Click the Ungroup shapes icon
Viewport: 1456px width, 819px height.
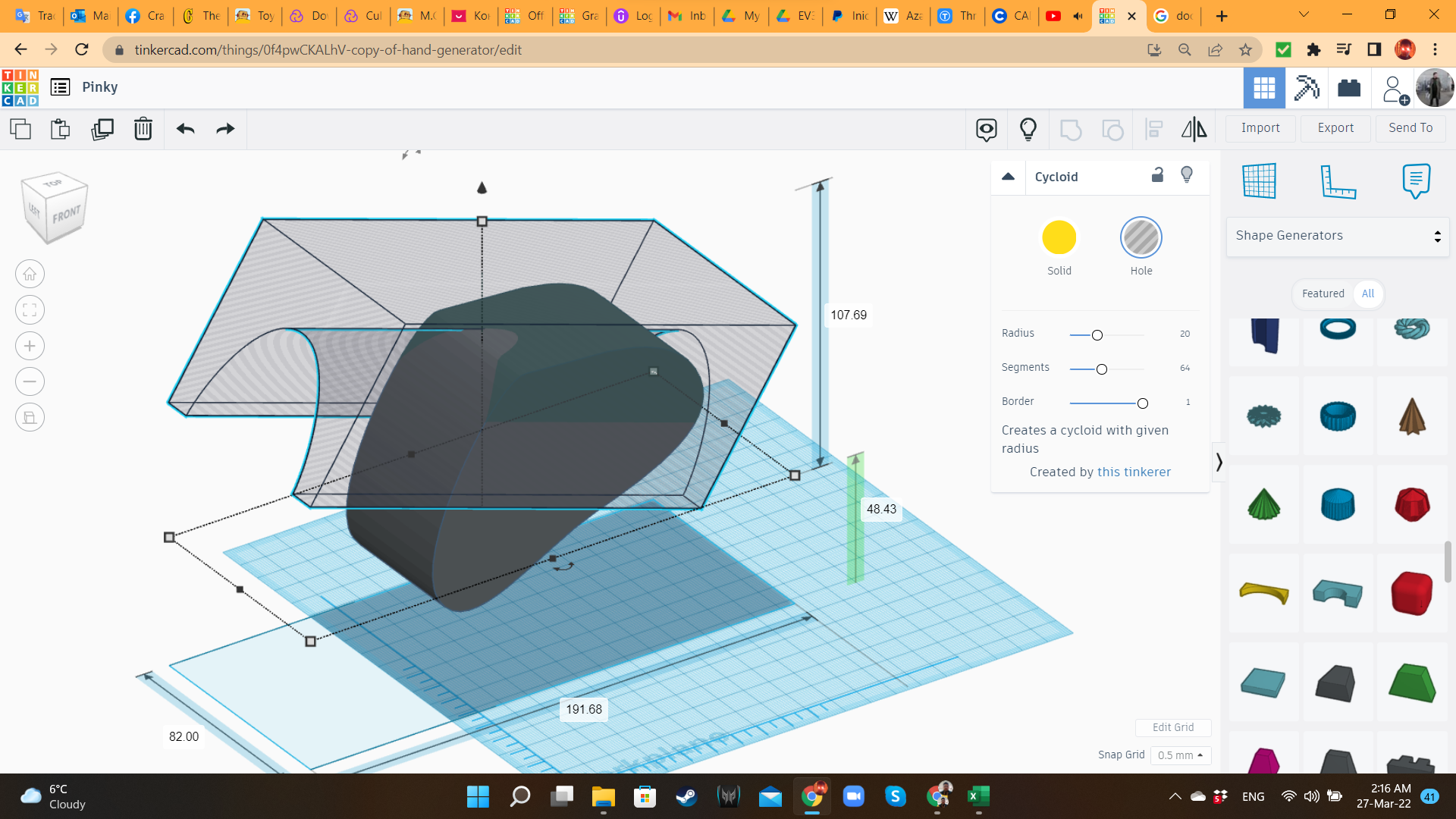(x=1112, y=130)
